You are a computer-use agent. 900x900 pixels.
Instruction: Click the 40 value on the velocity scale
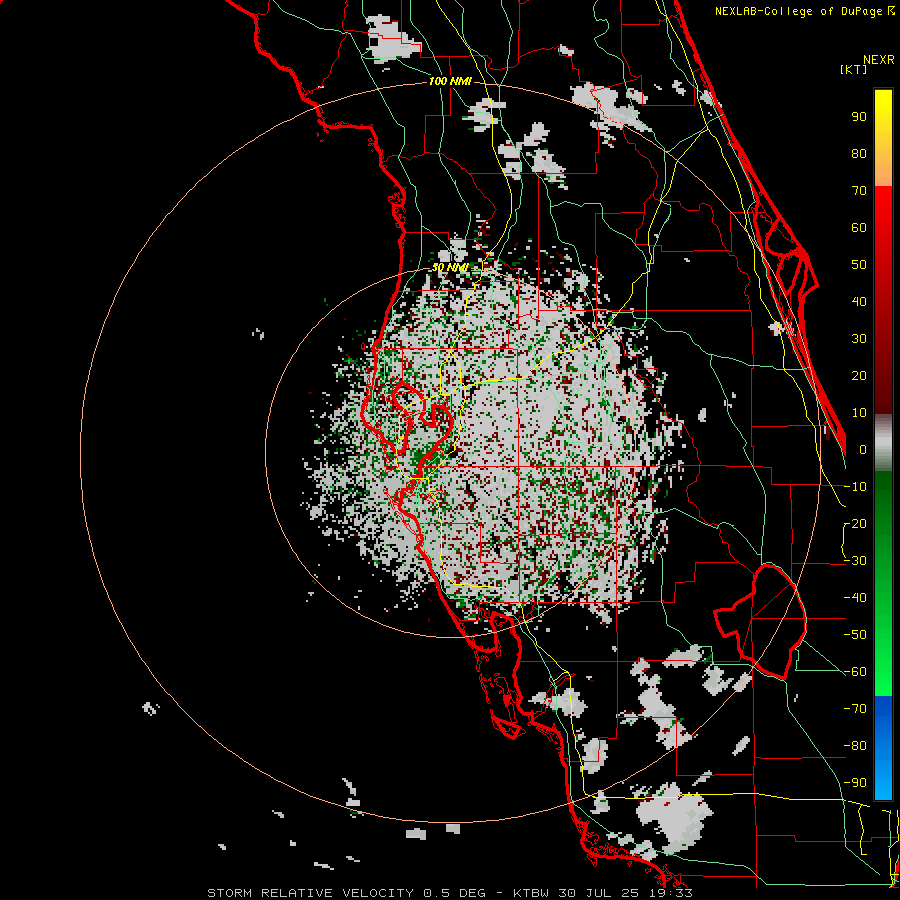[859, 302]
